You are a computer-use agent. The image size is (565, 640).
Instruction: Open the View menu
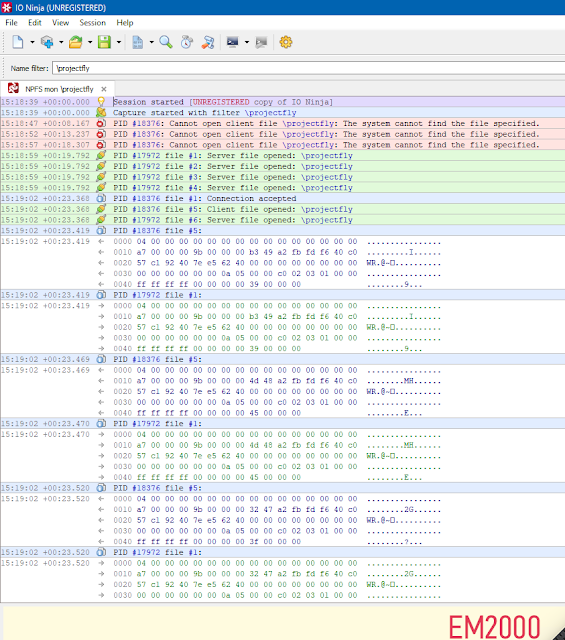point(60,22)
